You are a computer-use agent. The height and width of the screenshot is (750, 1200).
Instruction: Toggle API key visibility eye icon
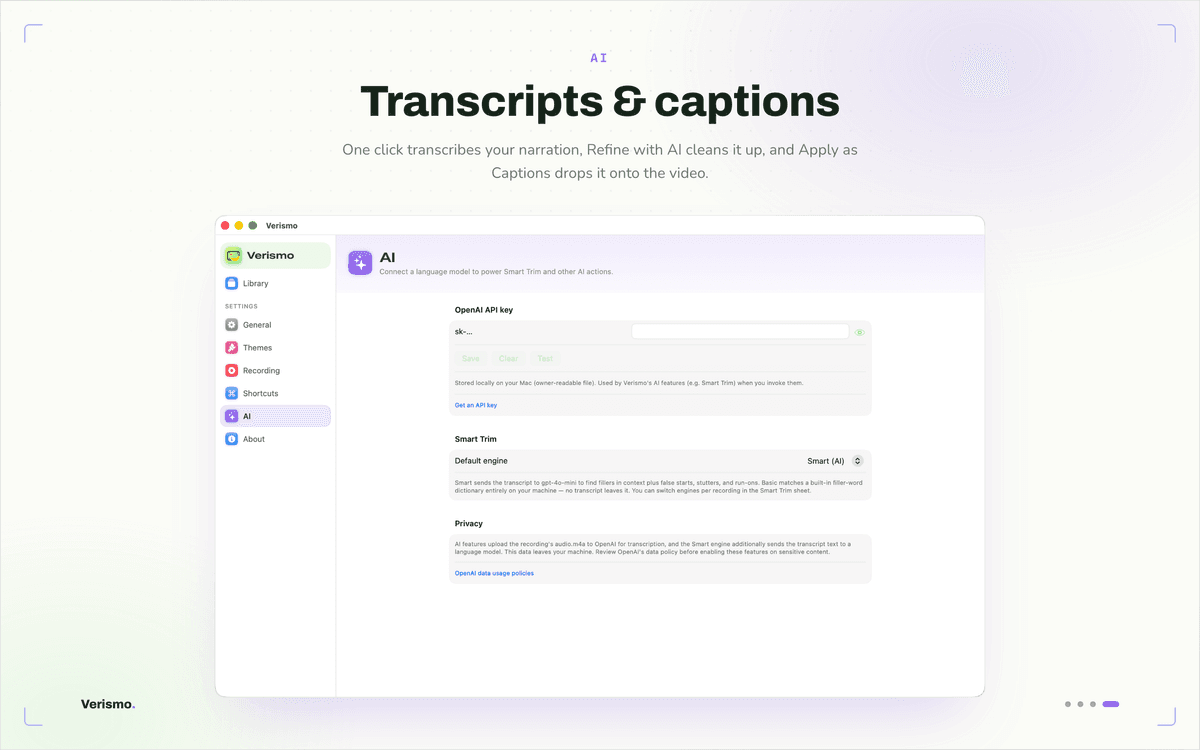click(859, 332)
